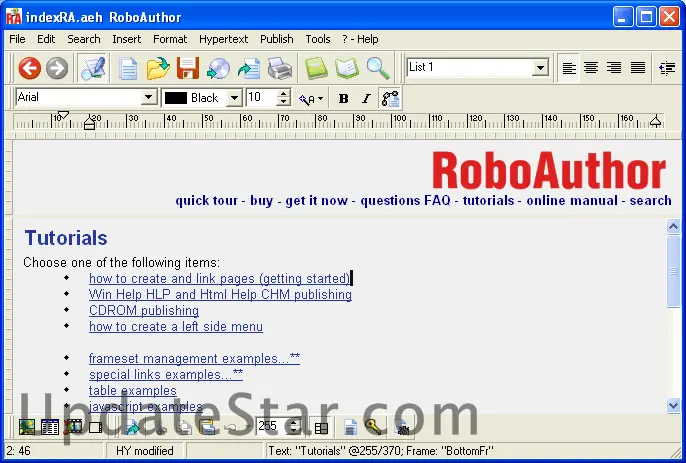686x463 pixels.
Task: Click the font size field showing 10
Action: click(x=262, y=97)
